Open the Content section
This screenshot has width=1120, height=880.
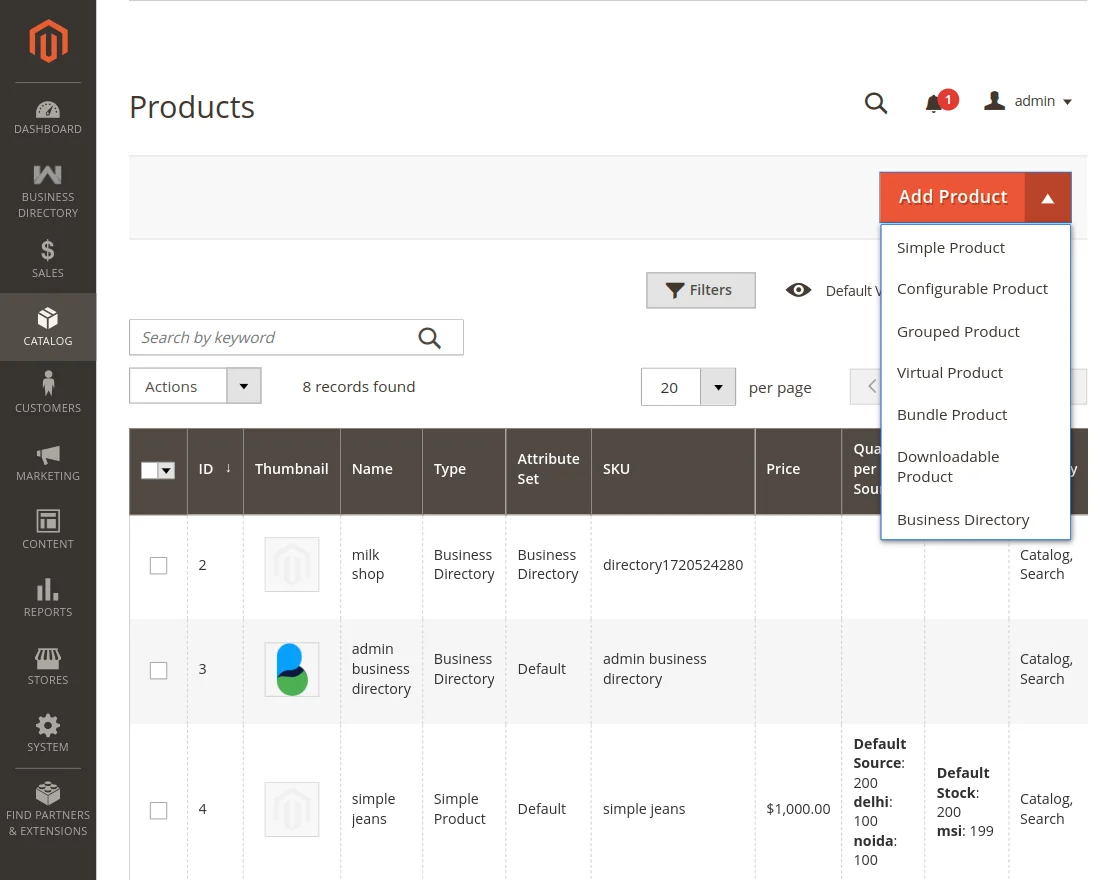(47, 528)
